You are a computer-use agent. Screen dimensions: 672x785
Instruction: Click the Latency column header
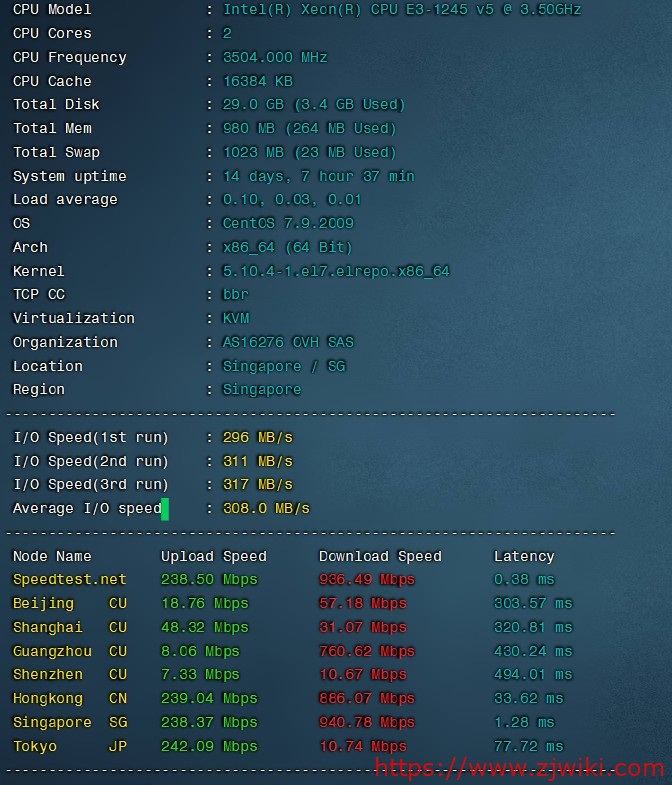pos(524,557)
